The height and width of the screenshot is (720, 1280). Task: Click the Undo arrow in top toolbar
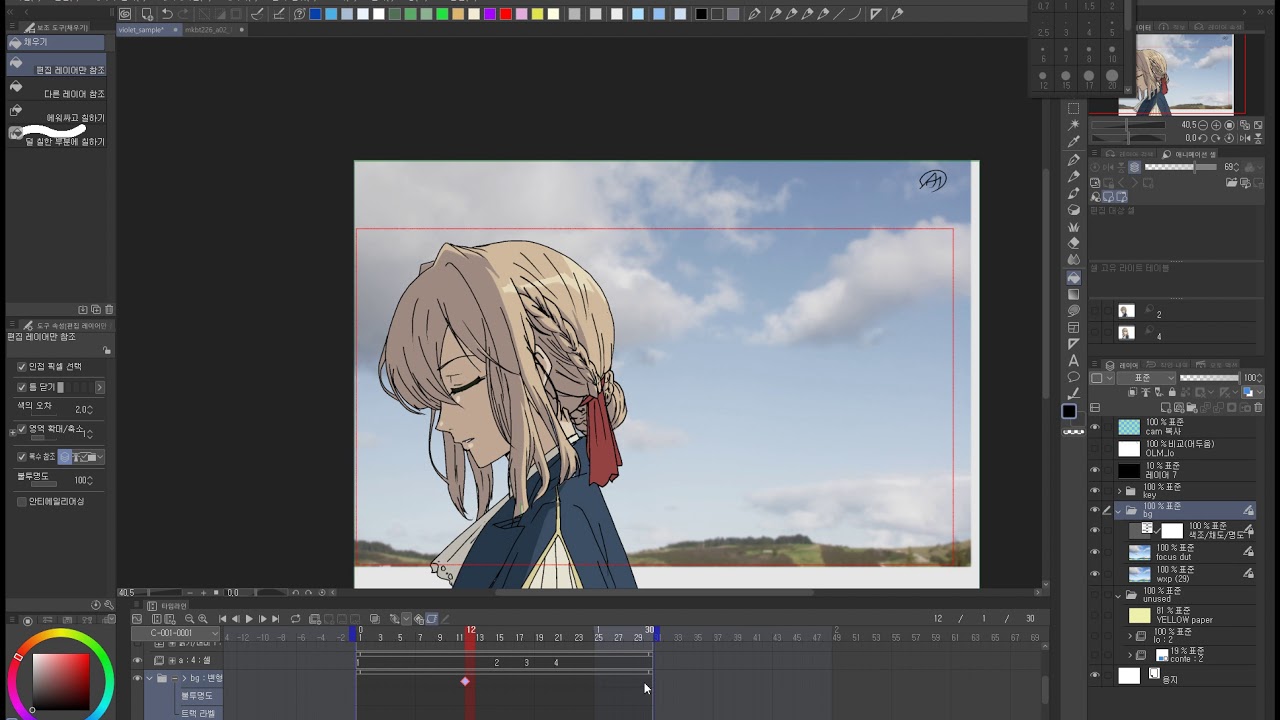click(x=167, y=14)
